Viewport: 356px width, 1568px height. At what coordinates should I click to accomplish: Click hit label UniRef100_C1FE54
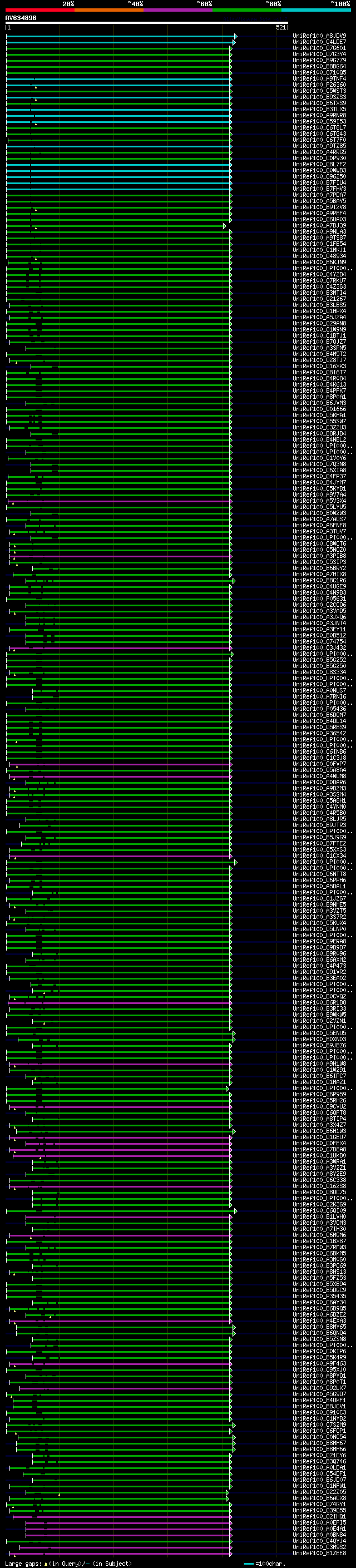click(x=319, y=244)
